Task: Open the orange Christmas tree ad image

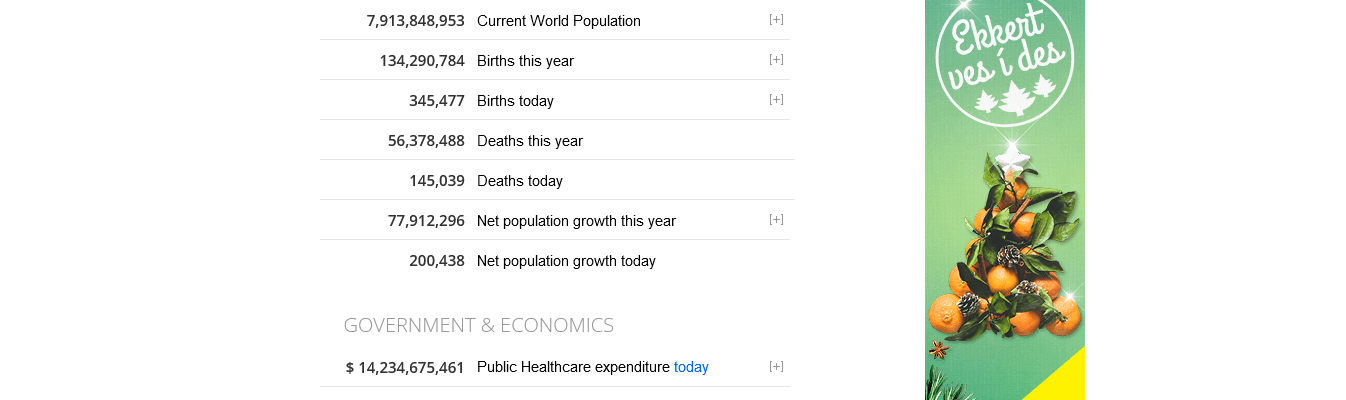Action: (x=1004, y=250)
